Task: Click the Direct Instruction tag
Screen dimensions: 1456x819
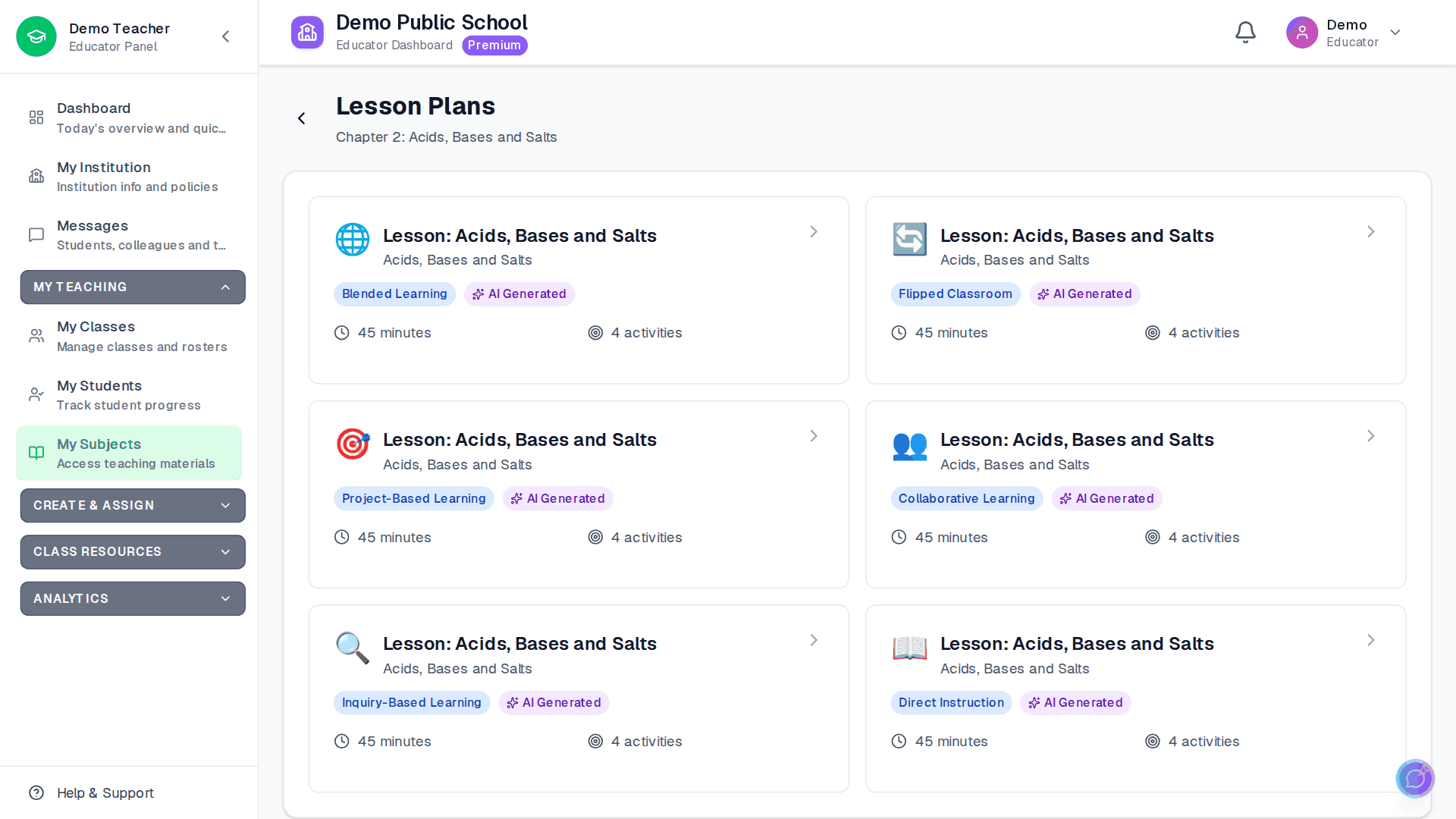Action: (x=951, y=702)
